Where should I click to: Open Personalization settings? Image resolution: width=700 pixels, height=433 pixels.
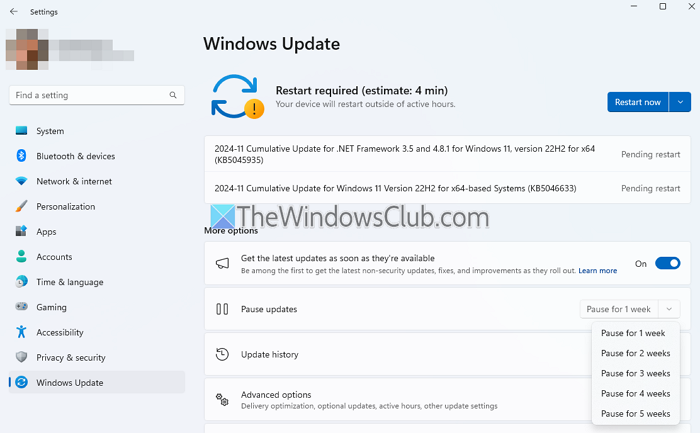pyautogui.click(x=96, y=206)
